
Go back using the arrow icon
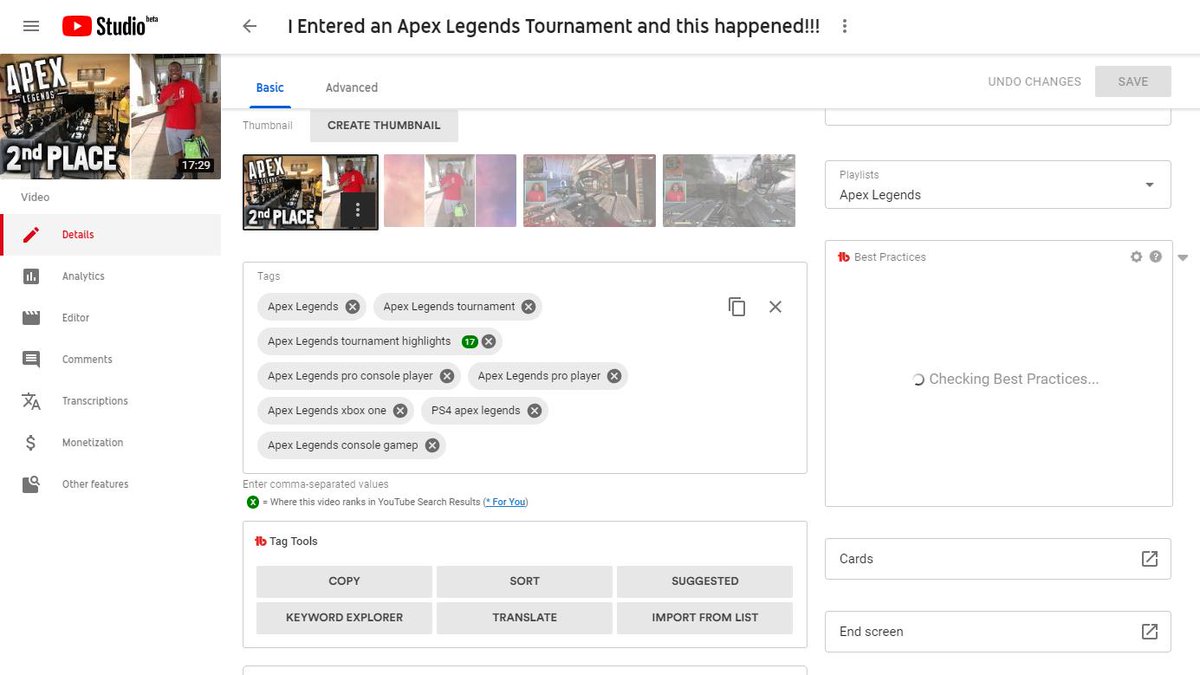[250, 27]
